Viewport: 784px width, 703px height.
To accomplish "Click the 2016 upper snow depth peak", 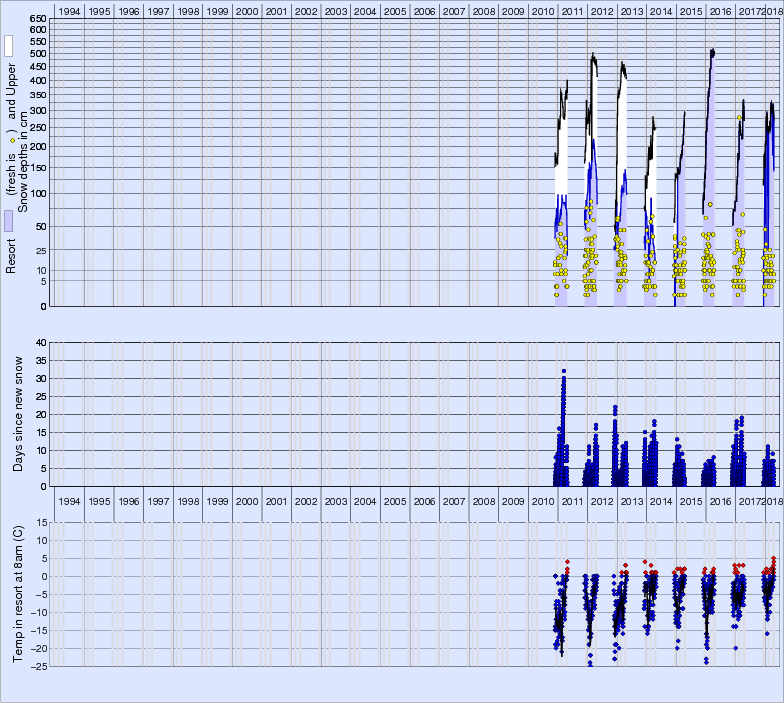I will coord(712,50).
